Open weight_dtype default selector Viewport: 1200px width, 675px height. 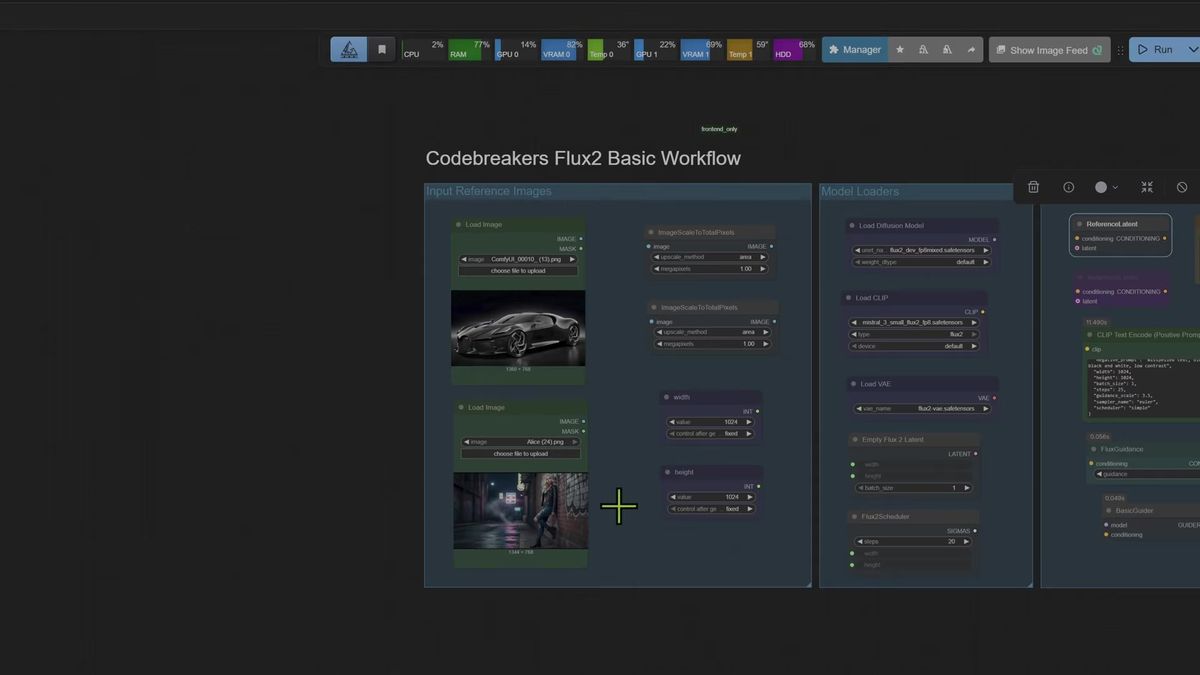(922, 262)
